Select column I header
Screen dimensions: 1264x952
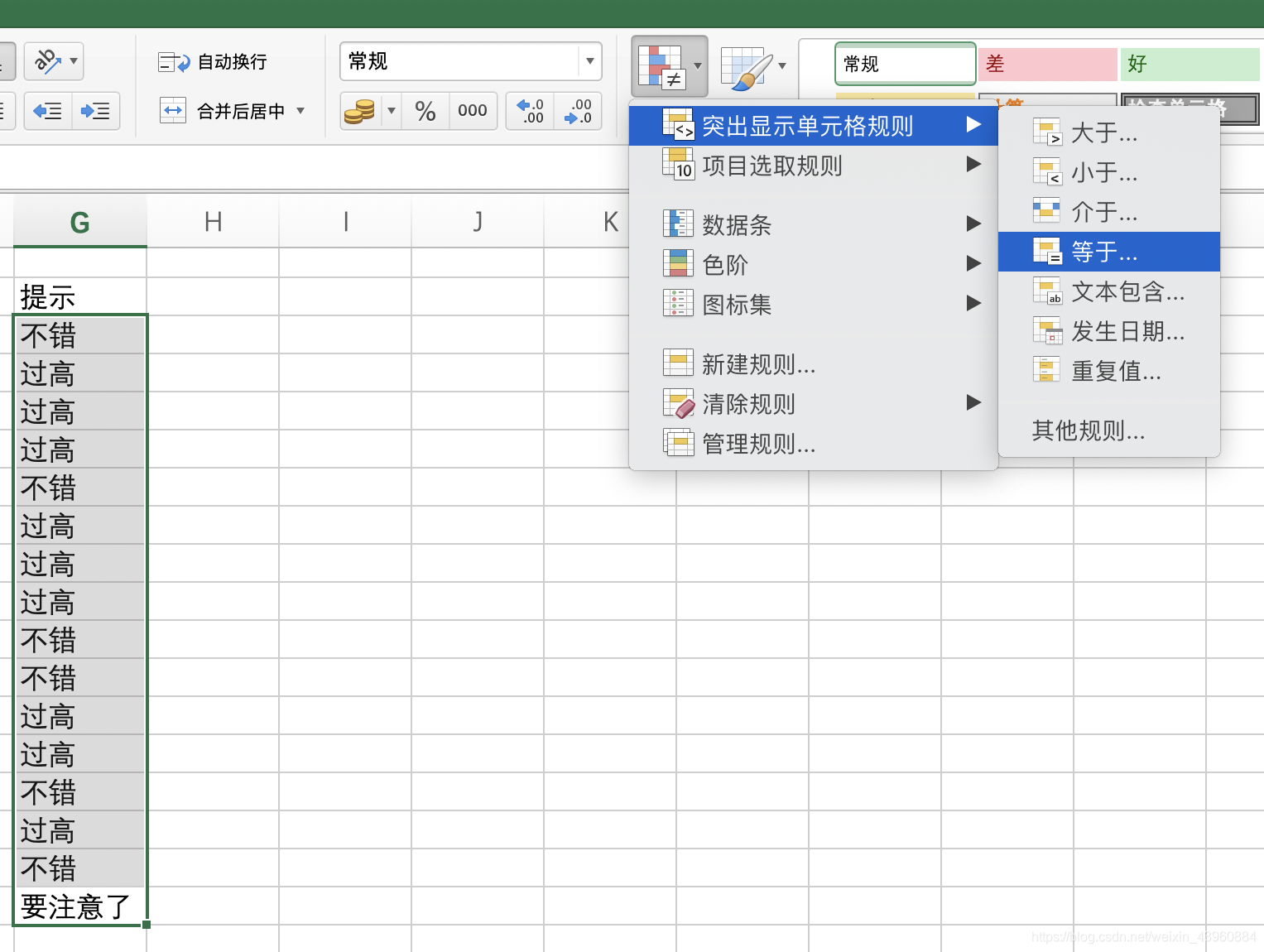click(x=345, y=221)
